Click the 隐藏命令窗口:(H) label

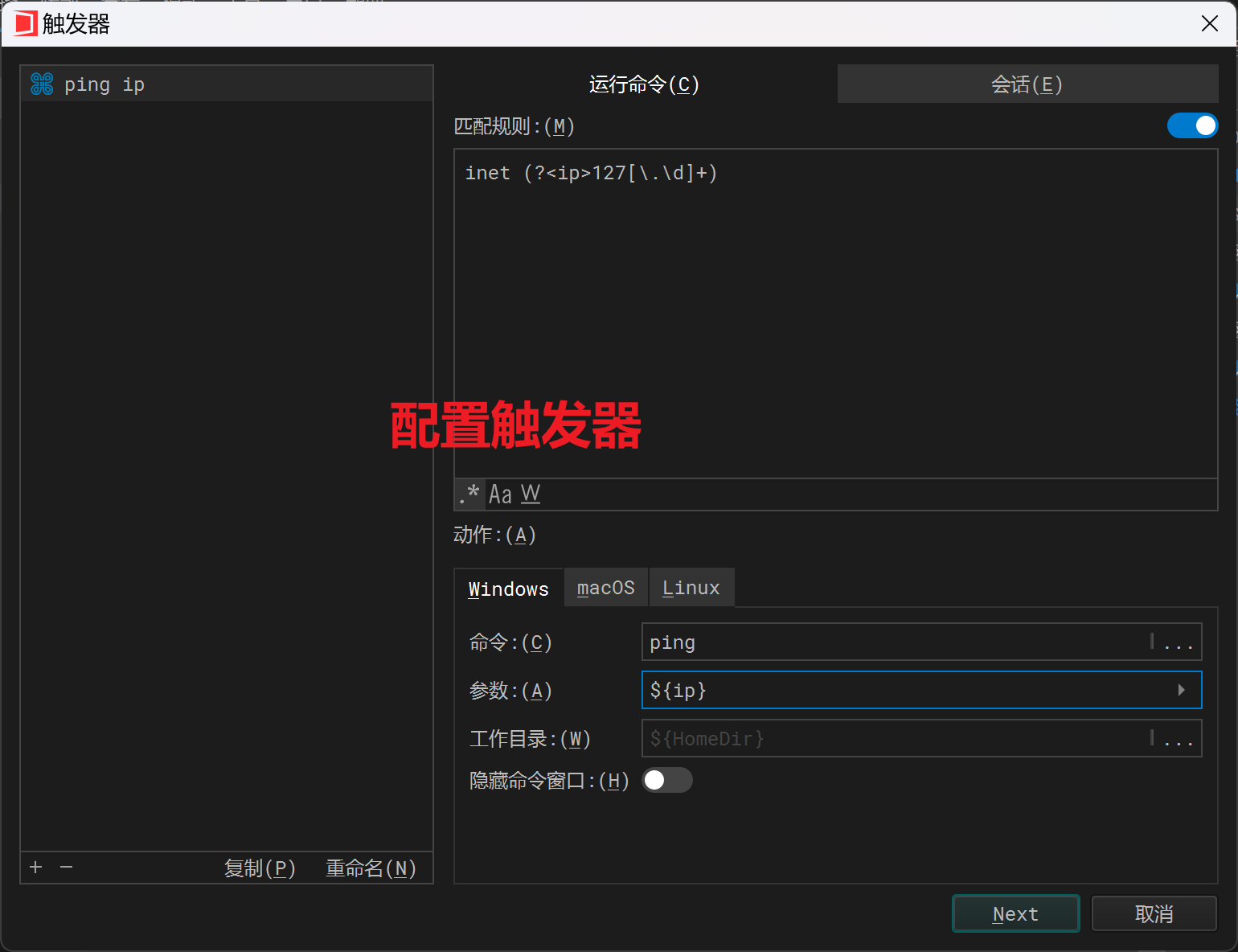549,781
